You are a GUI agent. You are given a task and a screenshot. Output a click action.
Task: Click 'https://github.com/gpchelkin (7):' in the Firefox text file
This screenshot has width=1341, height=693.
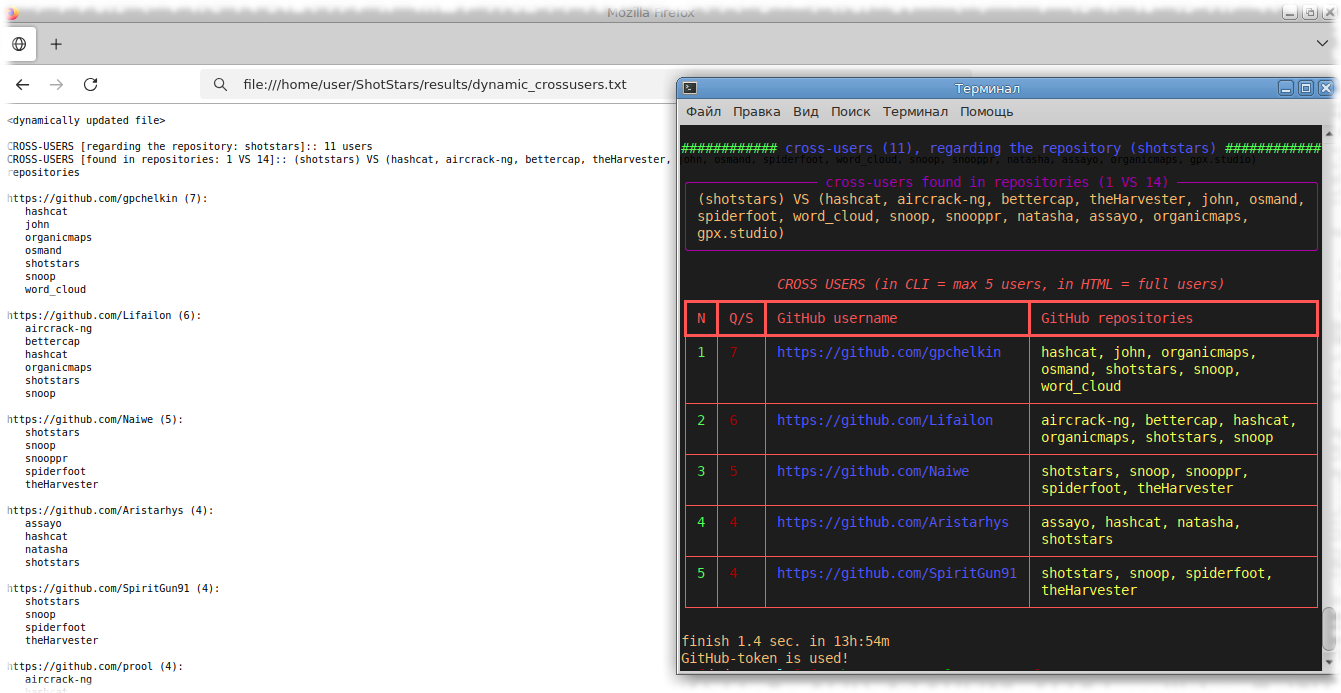tap(107, 199)
